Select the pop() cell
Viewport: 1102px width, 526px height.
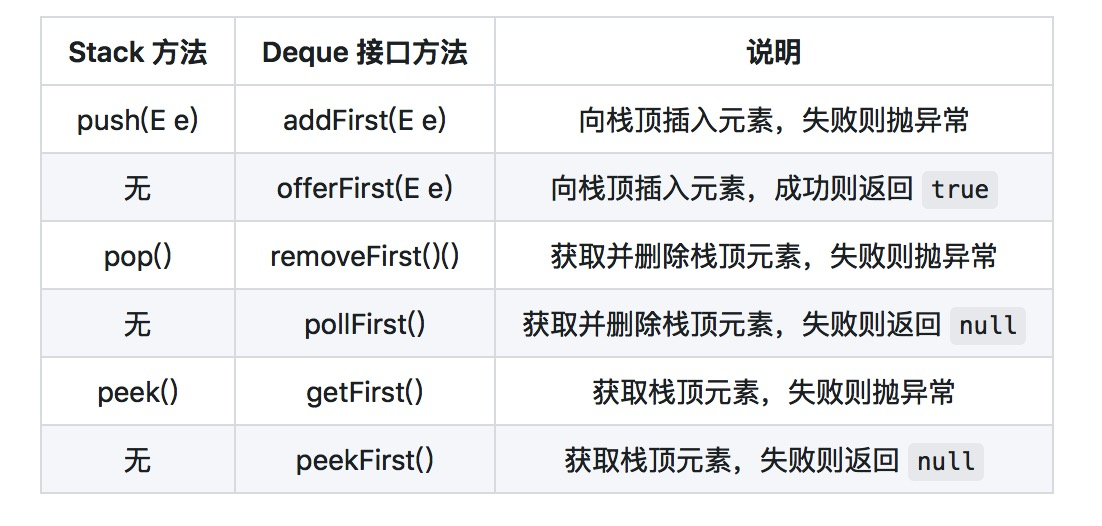[137, 256]
